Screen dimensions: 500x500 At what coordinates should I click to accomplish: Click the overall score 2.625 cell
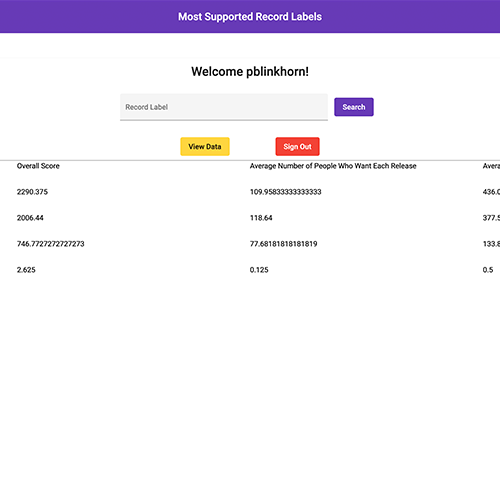tap(26, 270)
